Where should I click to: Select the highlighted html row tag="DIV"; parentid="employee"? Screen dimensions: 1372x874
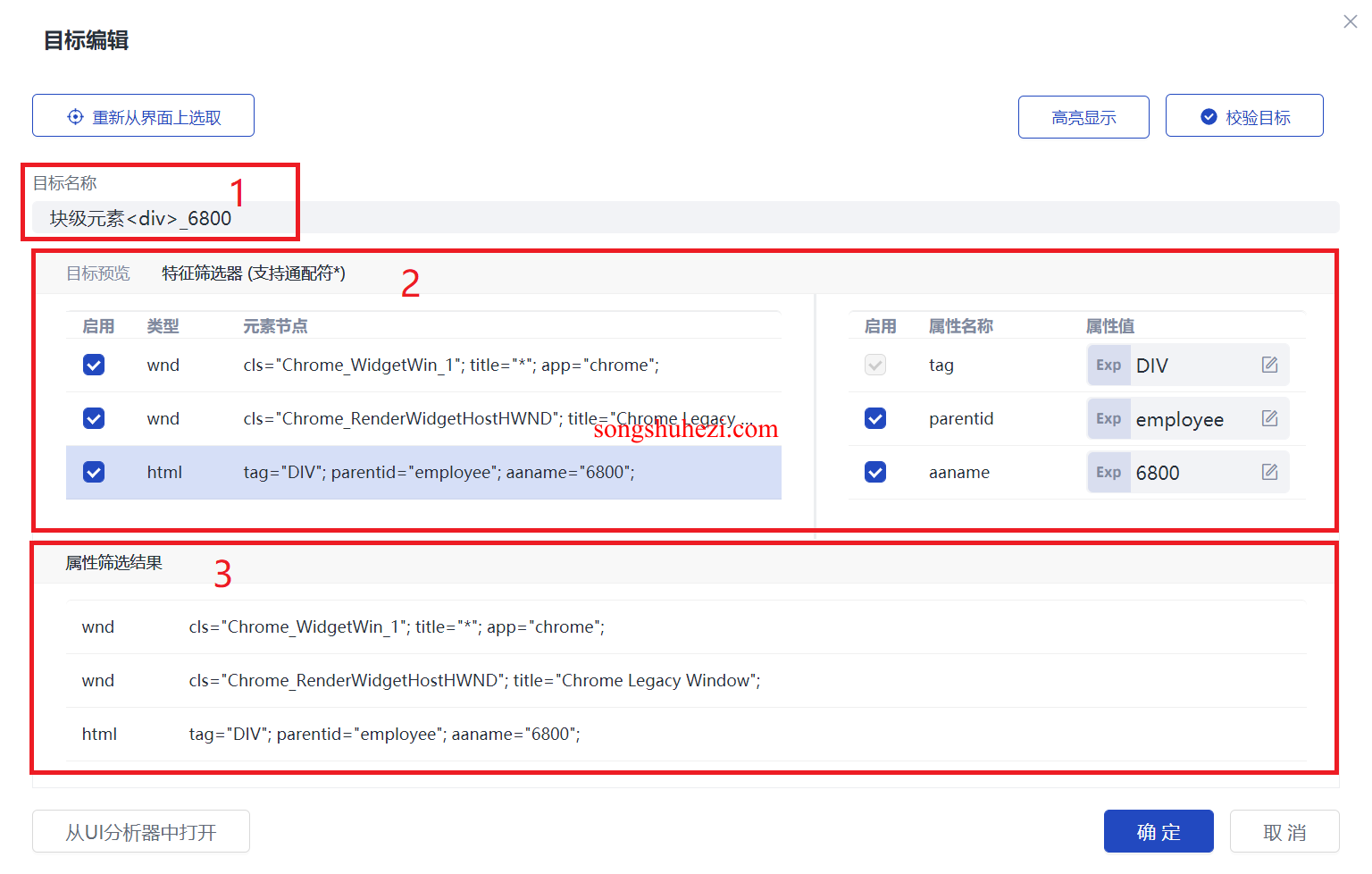point(423,472)
